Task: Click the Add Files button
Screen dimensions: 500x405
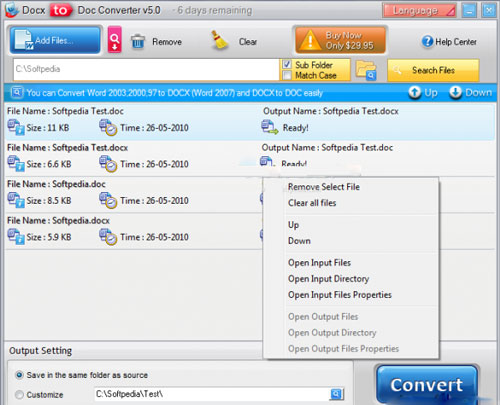Action: click(x=55, y=40)
